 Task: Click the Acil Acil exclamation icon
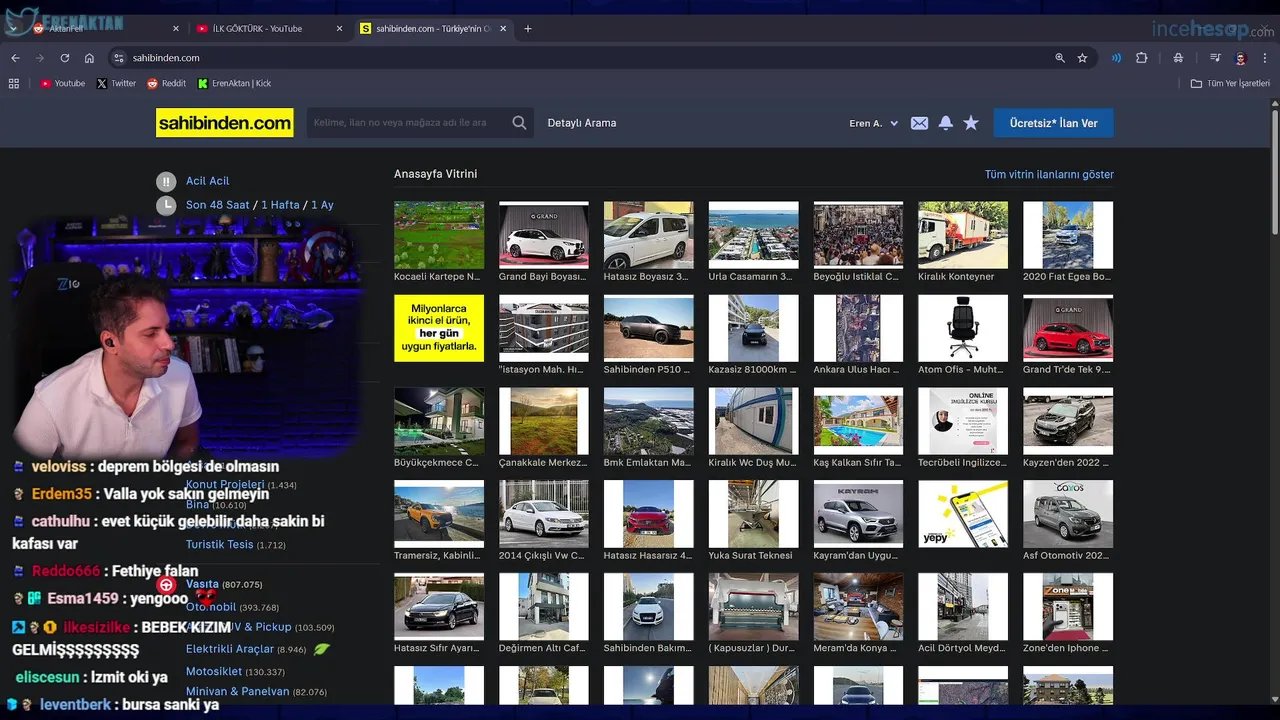click(x=166, y=181)
